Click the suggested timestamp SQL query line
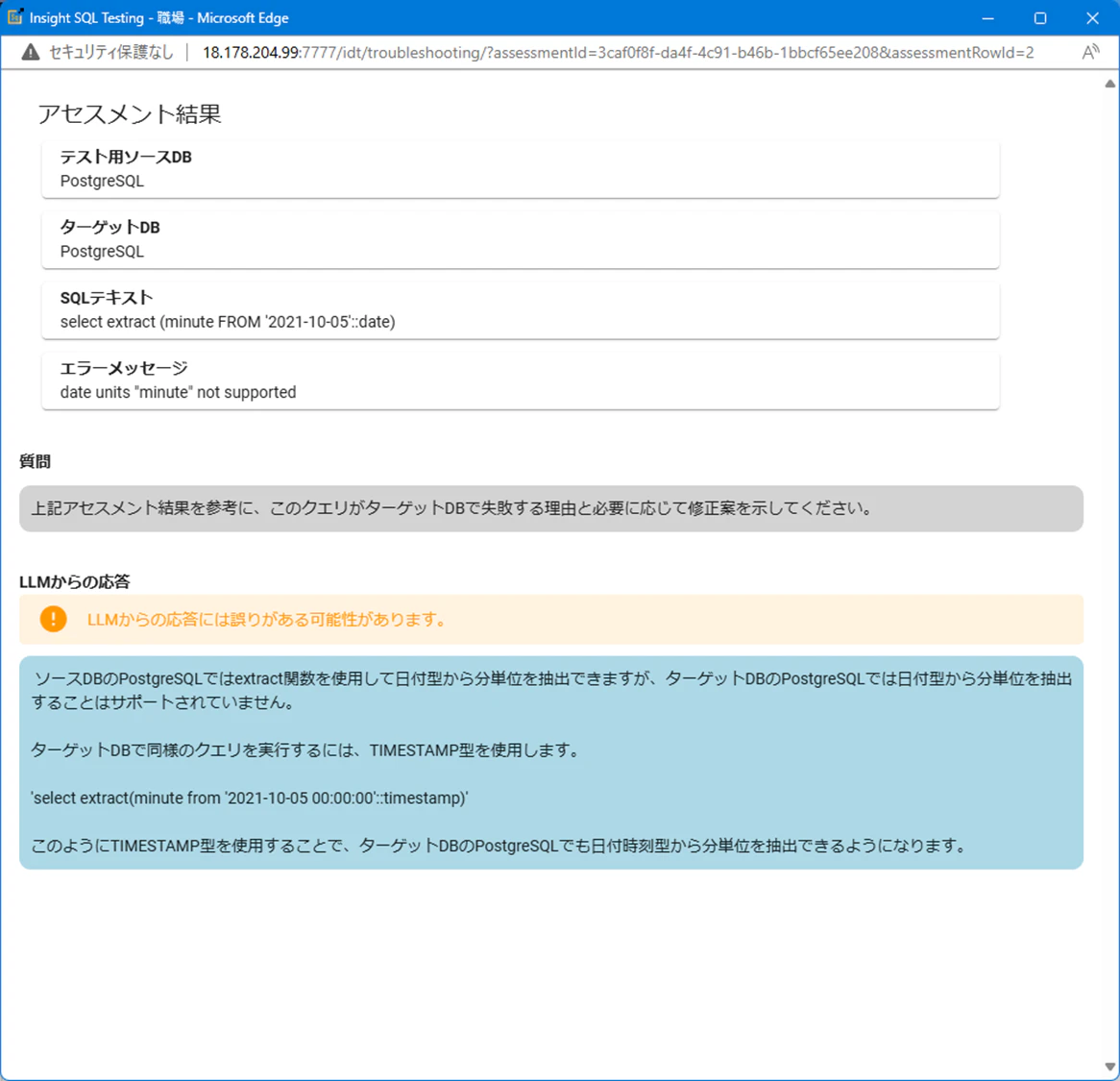Image resolution: width=1120 pixels, height=1081 pixels. pyautogui.click(x=250, y=798)
